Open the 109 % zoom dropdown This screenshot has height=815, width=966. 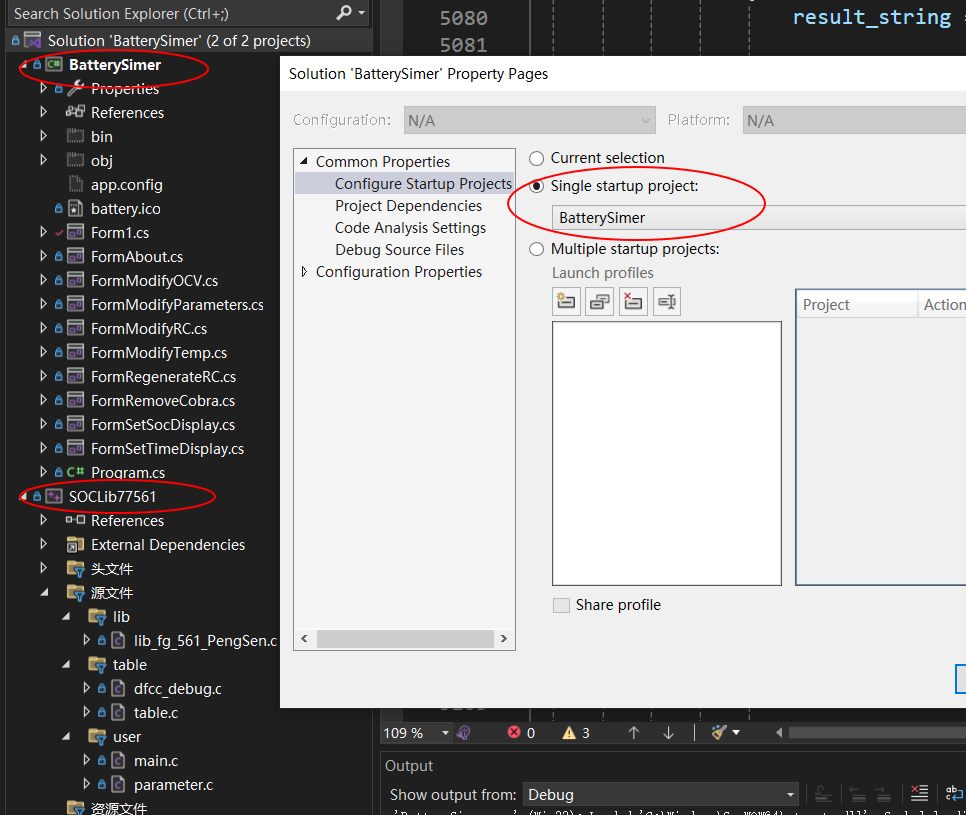coord(445,732)
